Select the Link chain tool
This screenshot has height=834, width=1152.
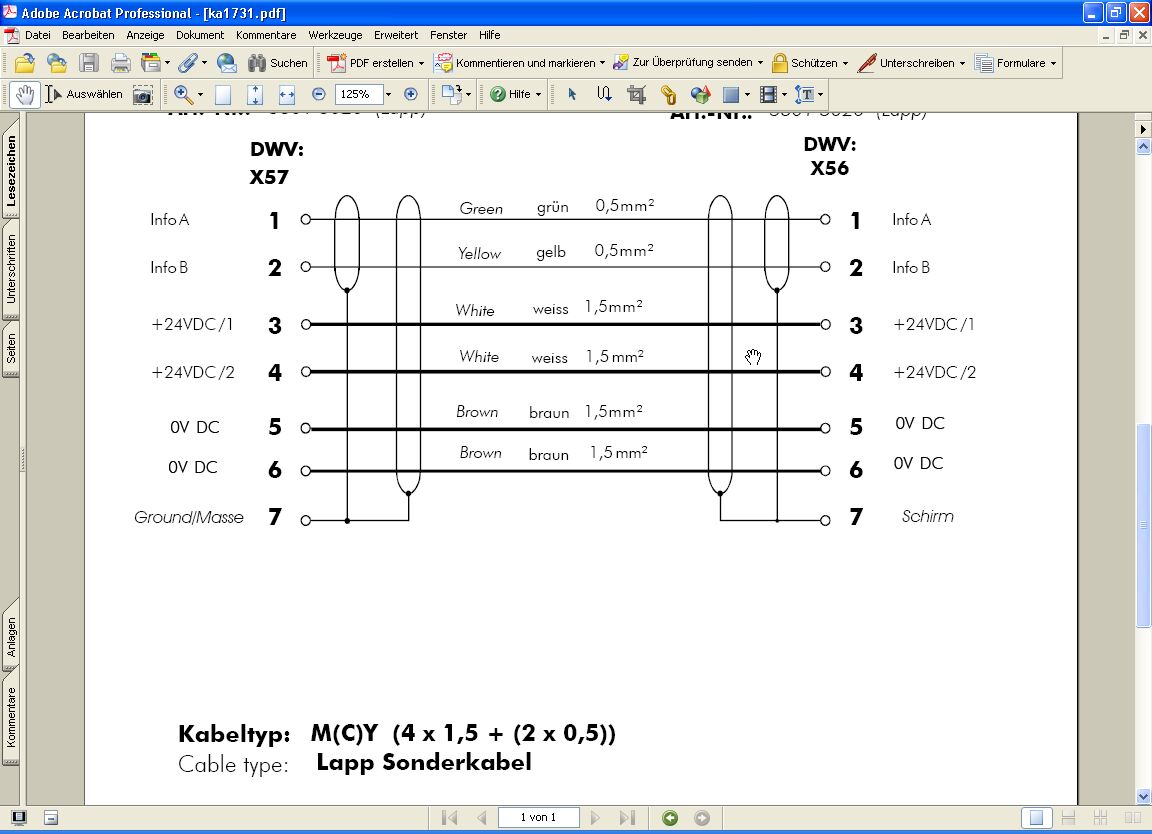669,95
